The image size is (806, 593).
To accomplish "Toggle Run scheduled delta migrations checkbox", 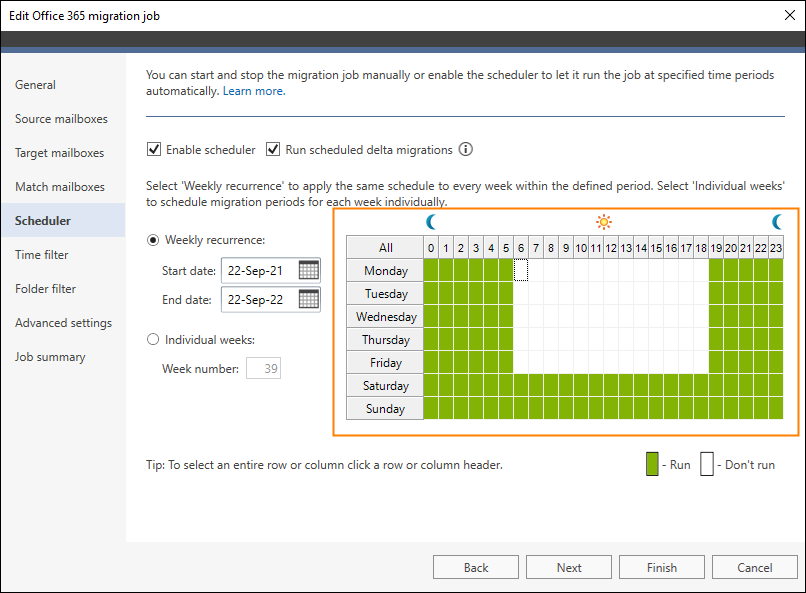I will (273, 150).
